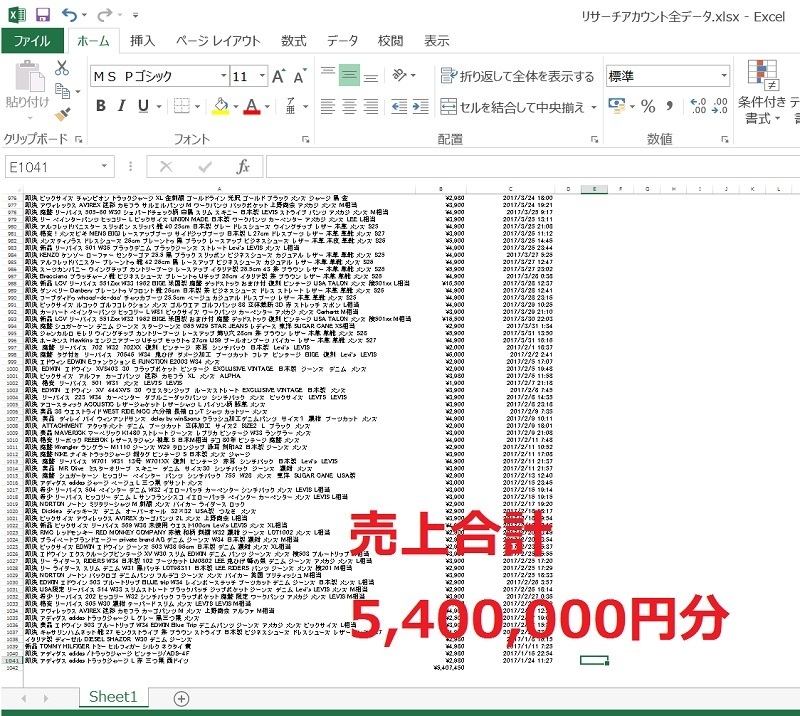This screenshot has height=716, width=800.
Task: Click the percent style icon
Action: (648, 106)
